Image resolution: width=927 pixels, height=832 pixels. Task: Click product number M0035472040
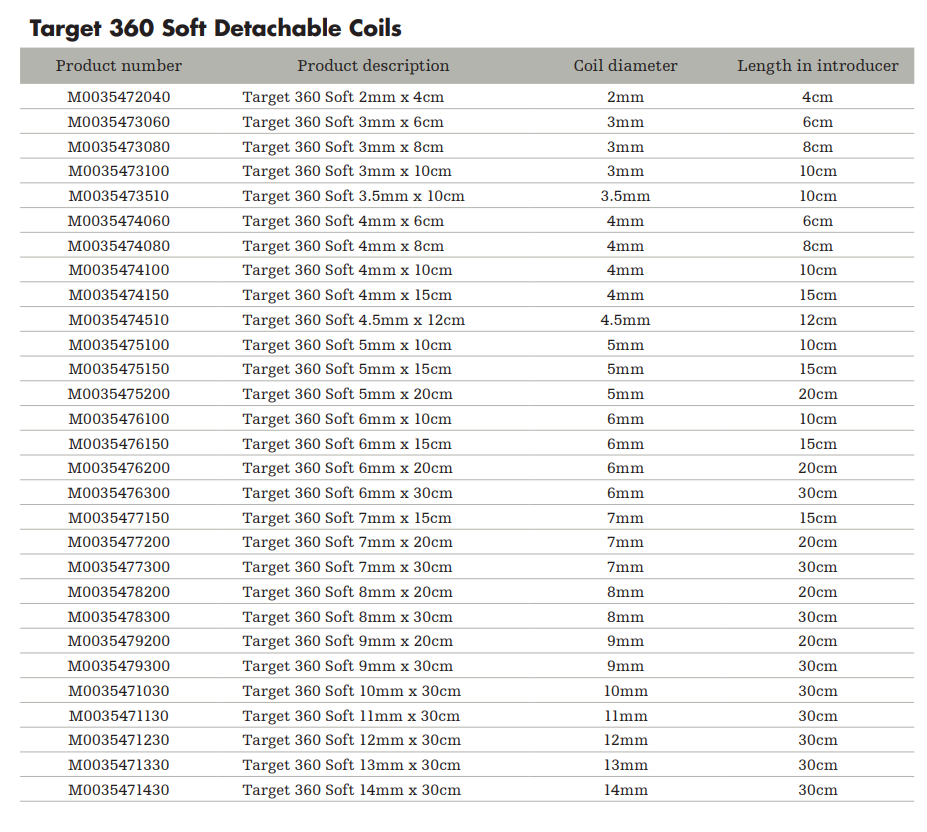point(119,97)
